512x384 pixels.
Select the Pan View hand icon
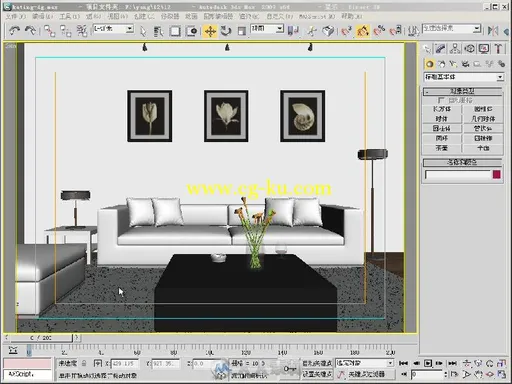478,374
